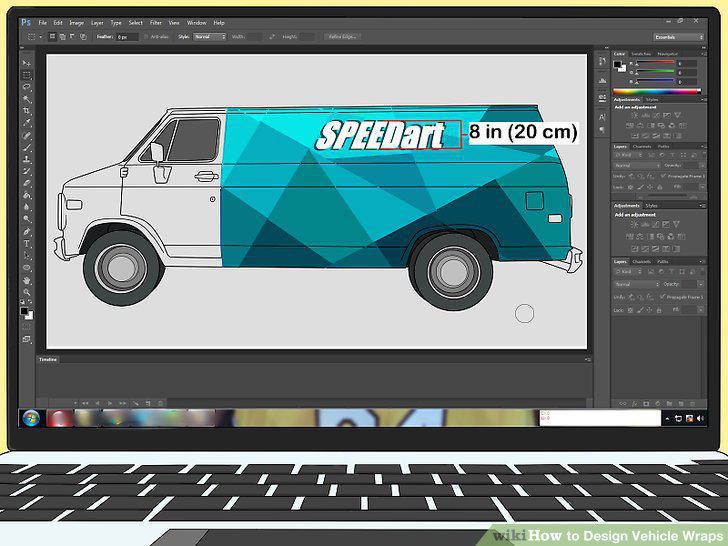Screen dimensions: 728x546
Task: Select the Clone Stamp tool
Action: (x=26, y=160)
